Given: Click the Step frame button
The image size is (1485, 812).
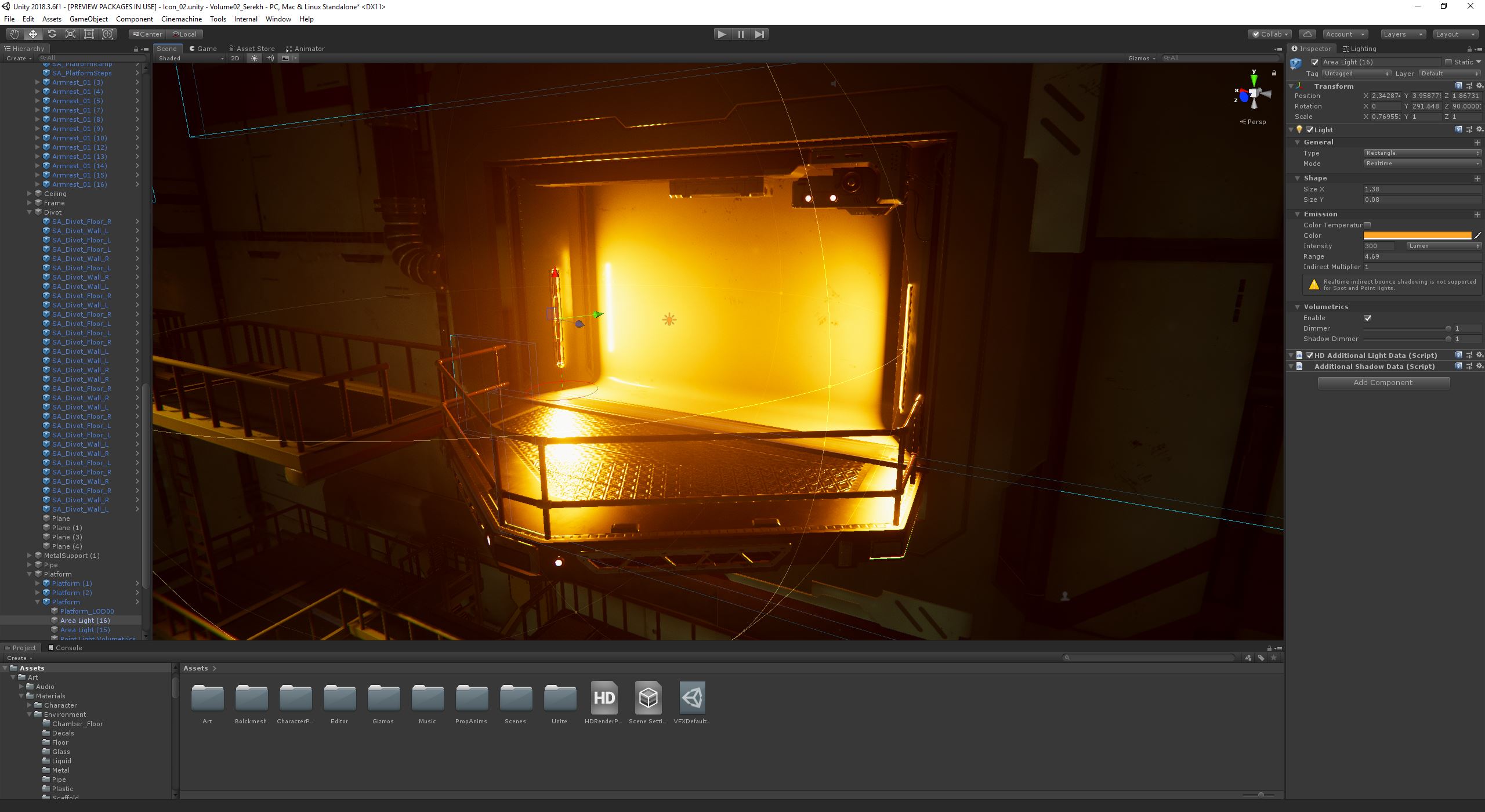Looking at the screenshot, I should tap(759, 34).
